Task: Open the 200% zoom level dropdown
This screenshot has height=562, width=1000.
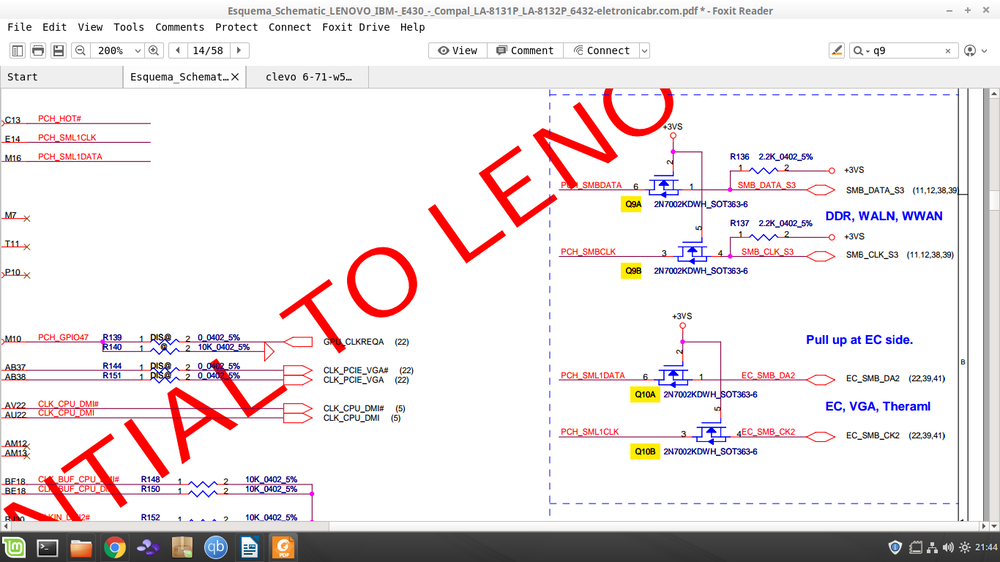Action: 137,50
